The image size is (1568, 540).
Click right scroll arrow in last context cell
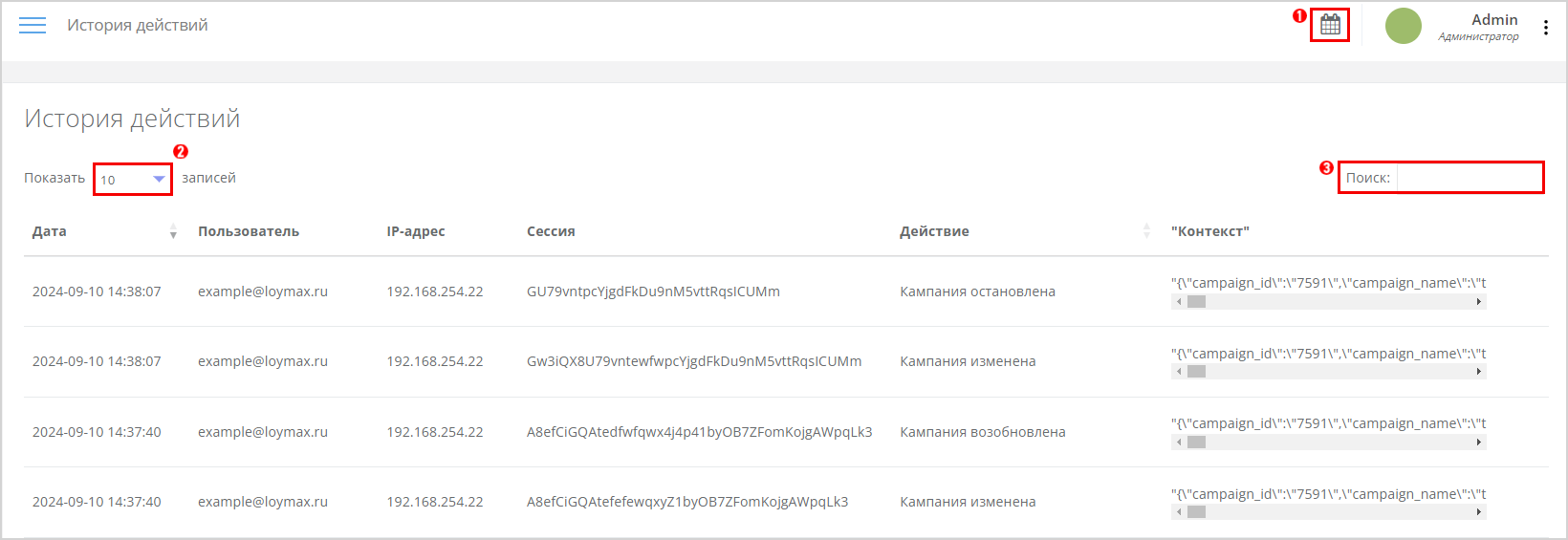click(x=1479, y=512)
